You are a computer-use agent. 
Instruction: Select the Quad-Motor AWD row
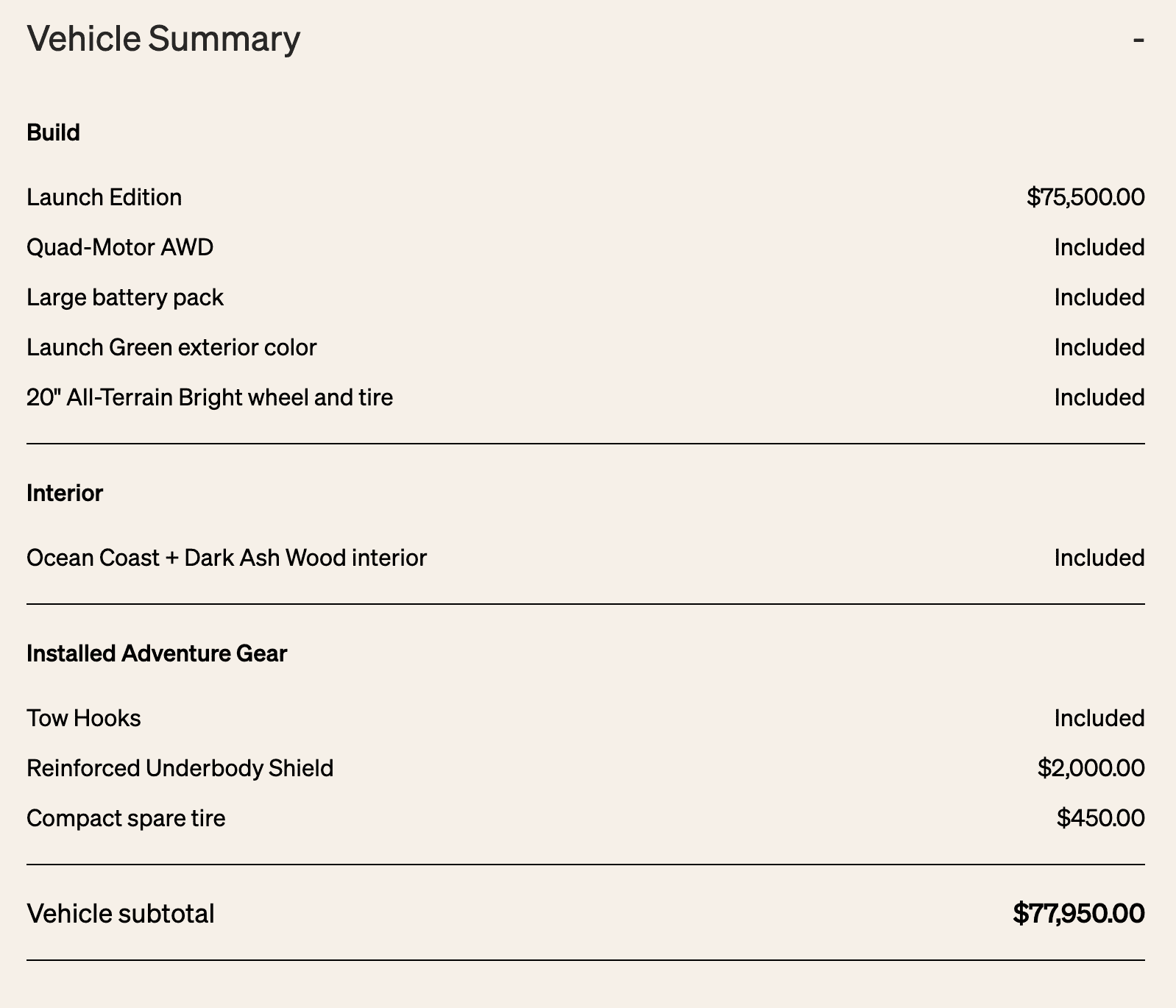[x=586, y=247]
